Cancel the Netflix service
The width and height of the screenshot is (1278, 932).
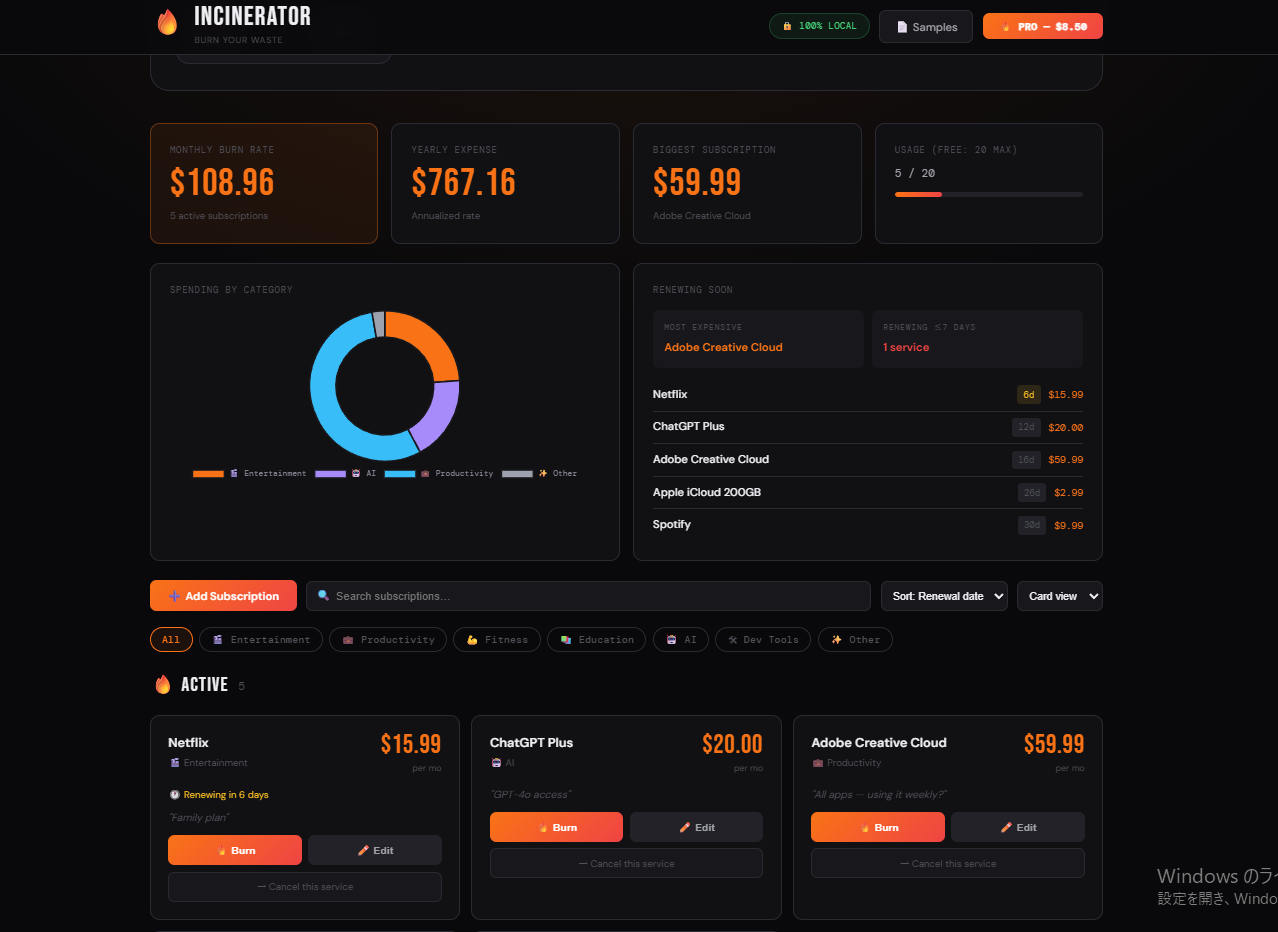pos(305,887)
